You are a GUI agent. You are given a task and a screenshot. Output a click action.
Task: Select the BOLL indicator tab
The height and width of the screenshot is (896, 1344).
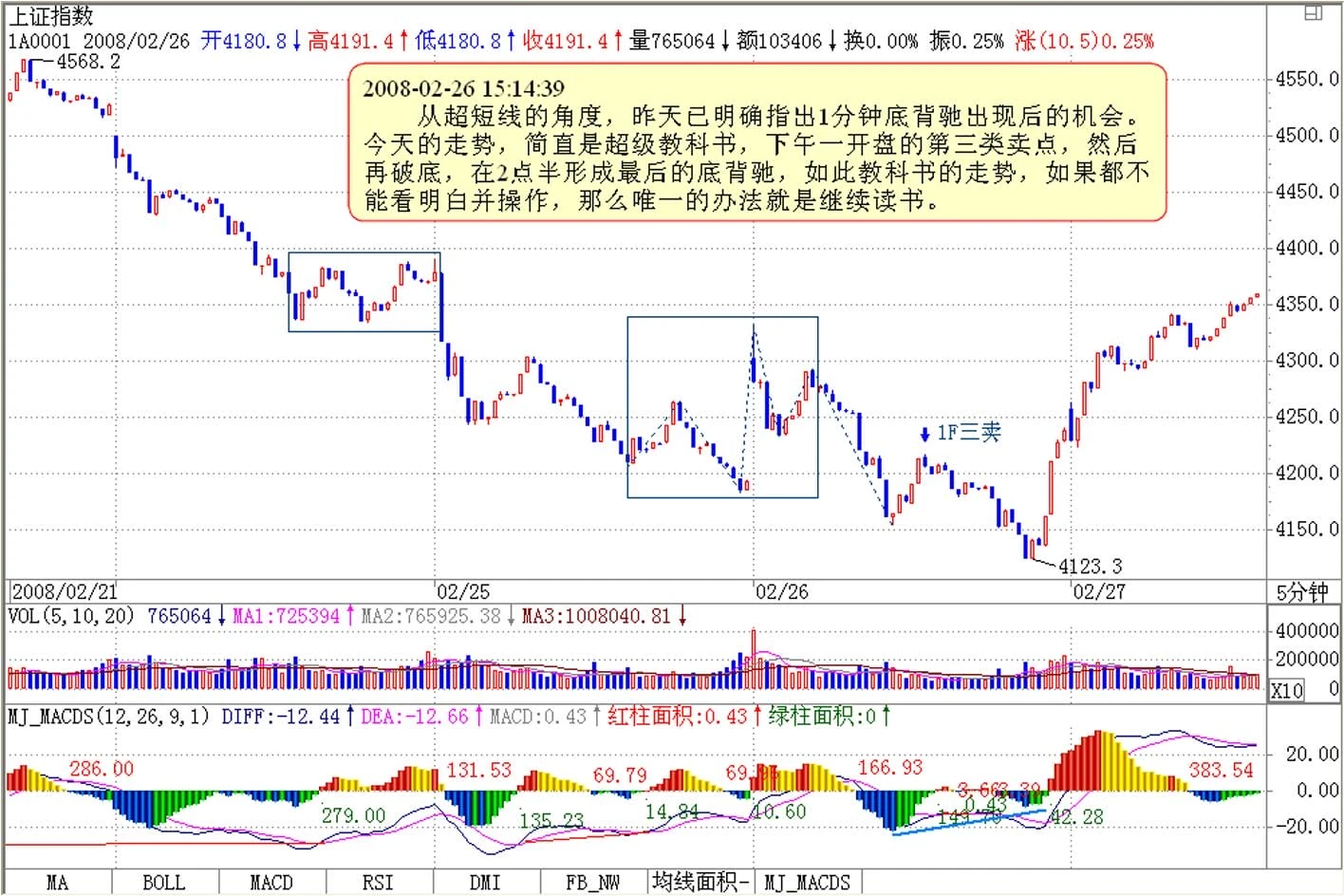pos(163,883)
